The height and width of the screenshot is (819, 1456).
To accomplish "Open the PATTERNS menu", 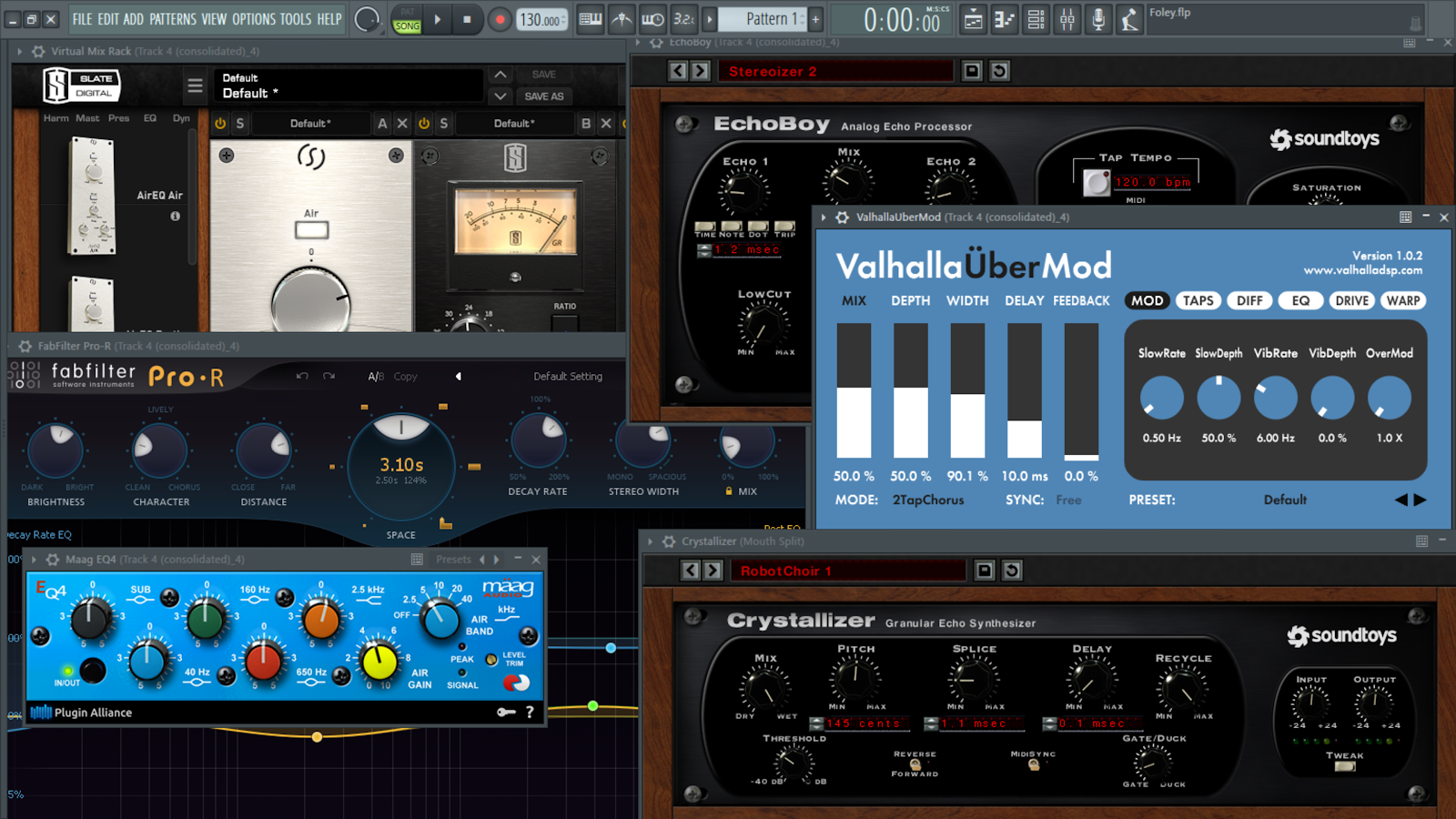I will 173,19.
